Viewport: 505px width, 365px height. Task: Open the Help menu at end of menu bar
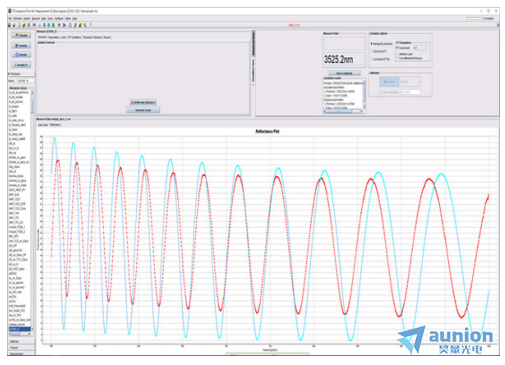pos(75,19)
